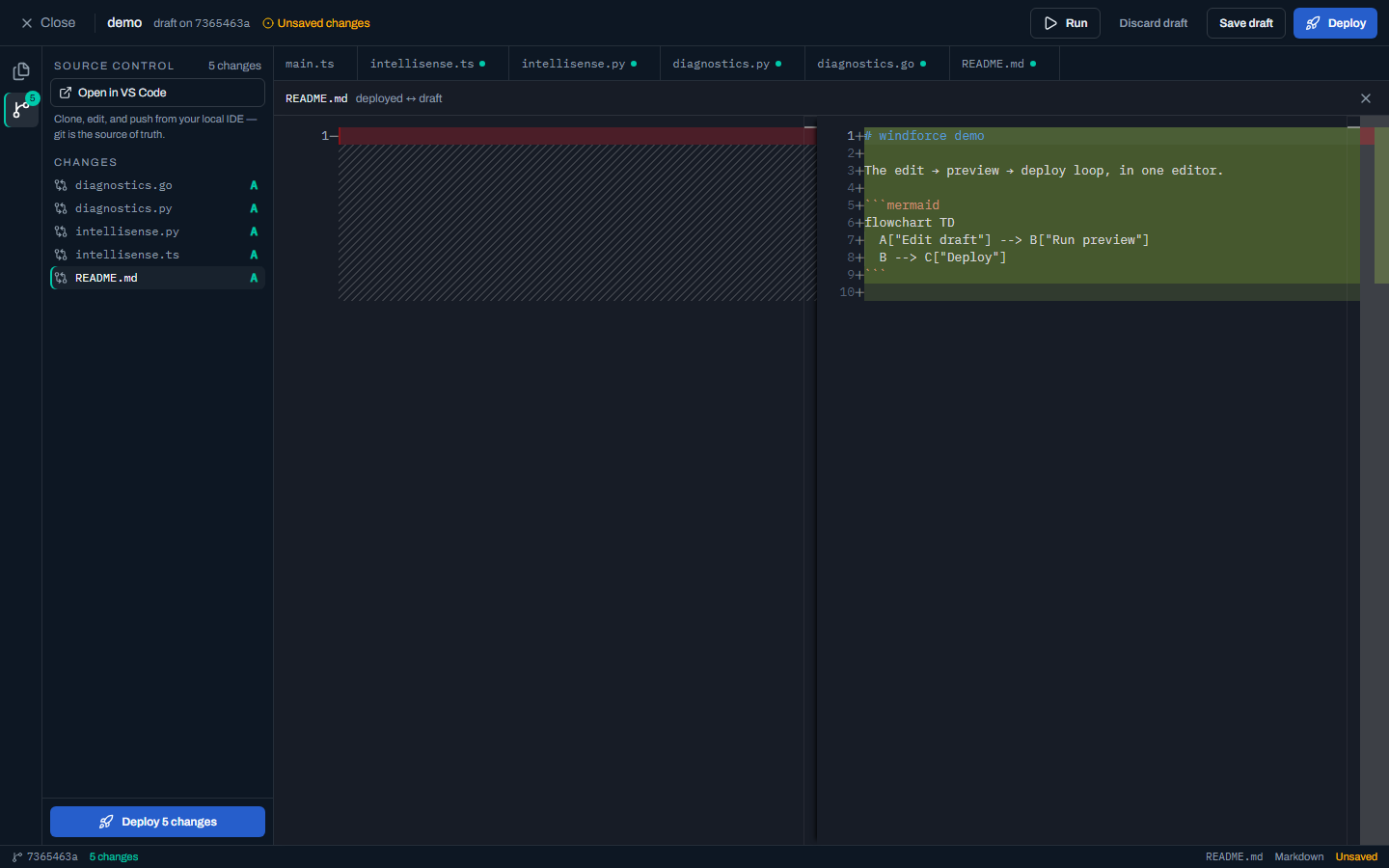1389x868 pixels.
Task: Click the diff icon beside intellisense.ts
Action: 61,255
